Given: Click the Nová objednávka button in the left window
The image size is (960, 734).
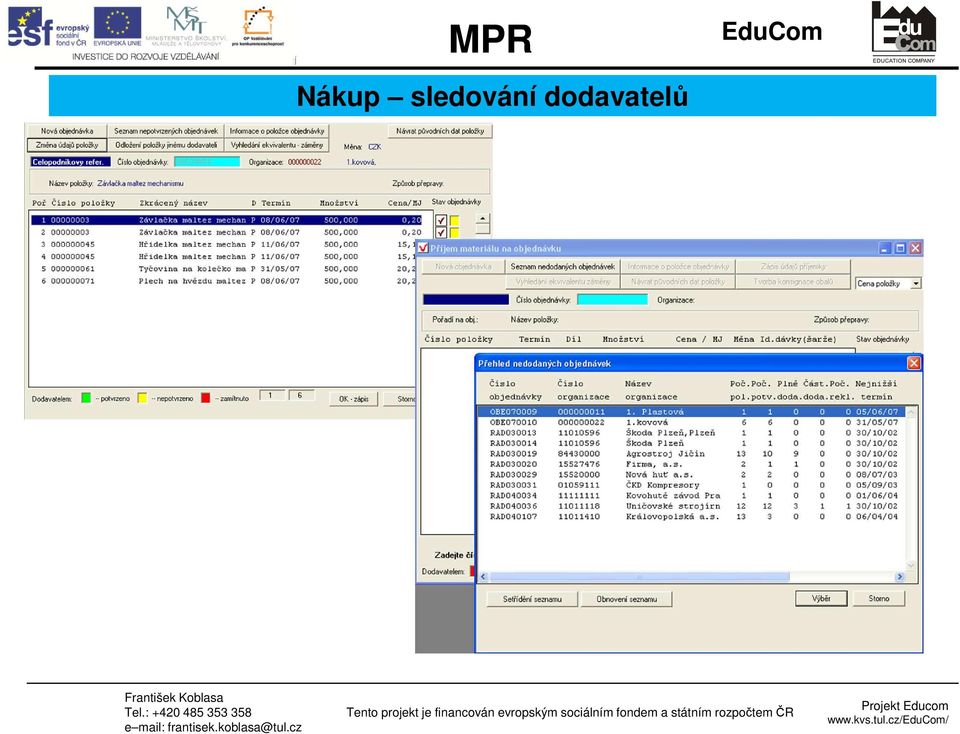Looking at the screenshot, I should [x=67, y=131].
